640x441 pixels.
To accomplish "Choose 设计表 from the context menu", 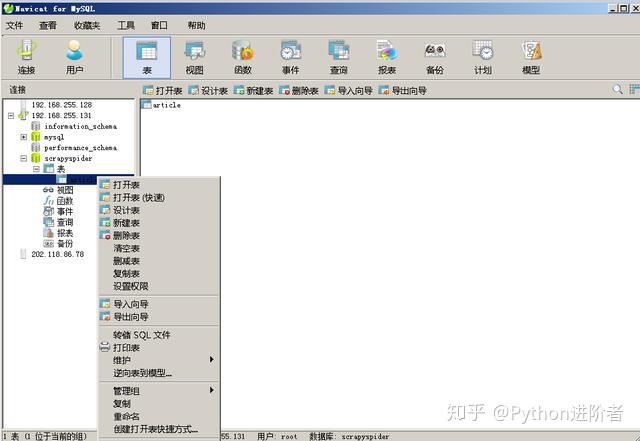I will pos(159,210).
